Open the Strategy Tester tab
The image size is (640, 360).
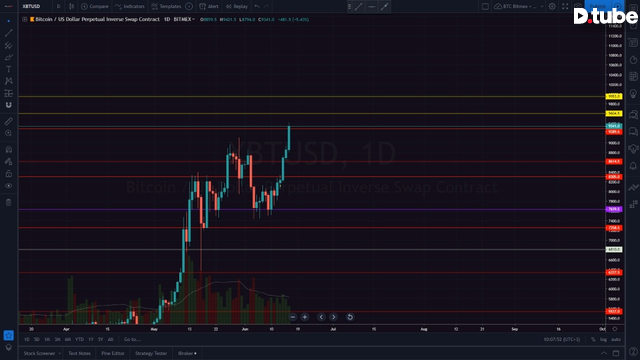click(x=151, y=353)
